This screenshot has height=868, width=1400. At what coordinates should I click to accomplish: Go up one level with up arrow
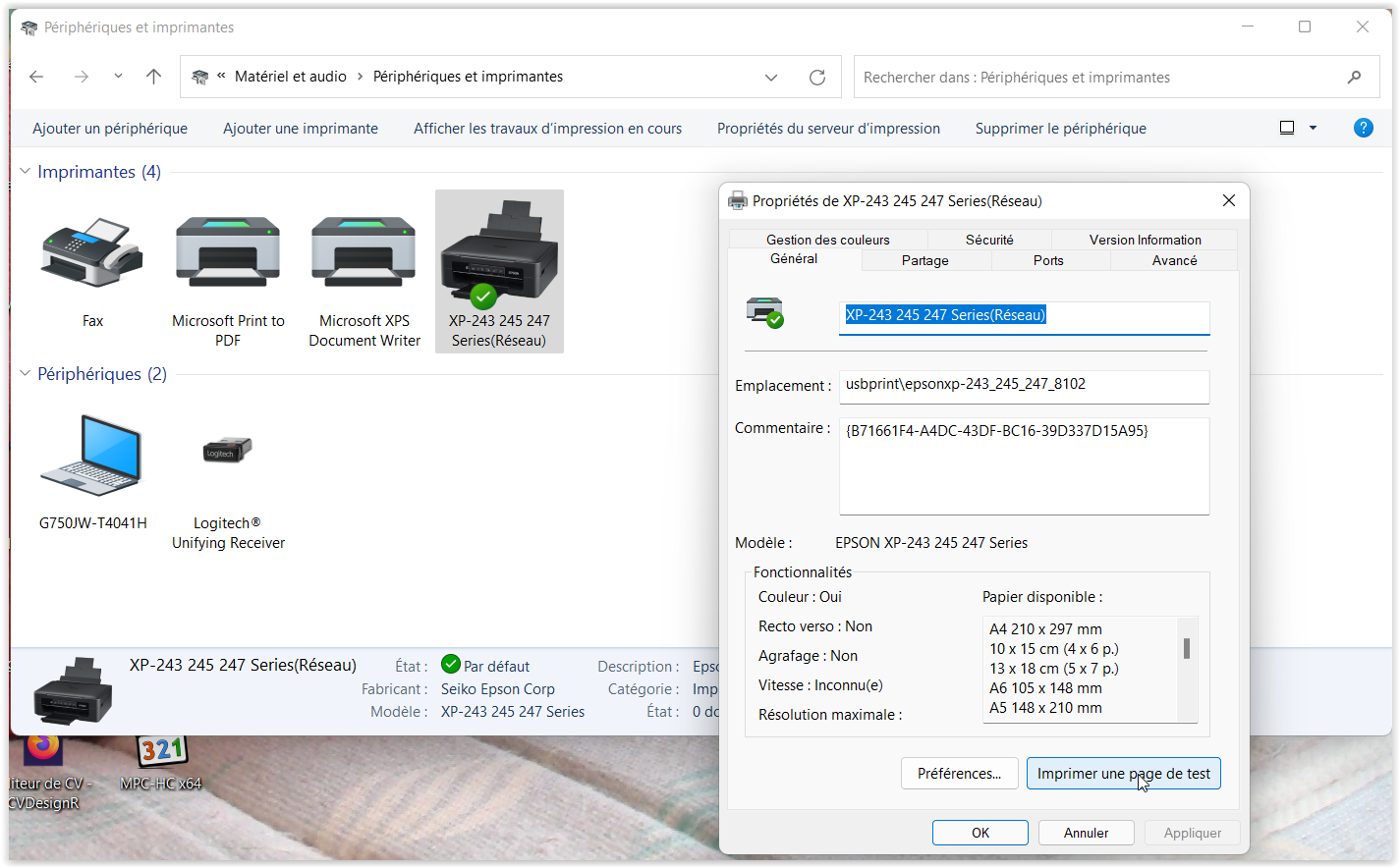154,77
